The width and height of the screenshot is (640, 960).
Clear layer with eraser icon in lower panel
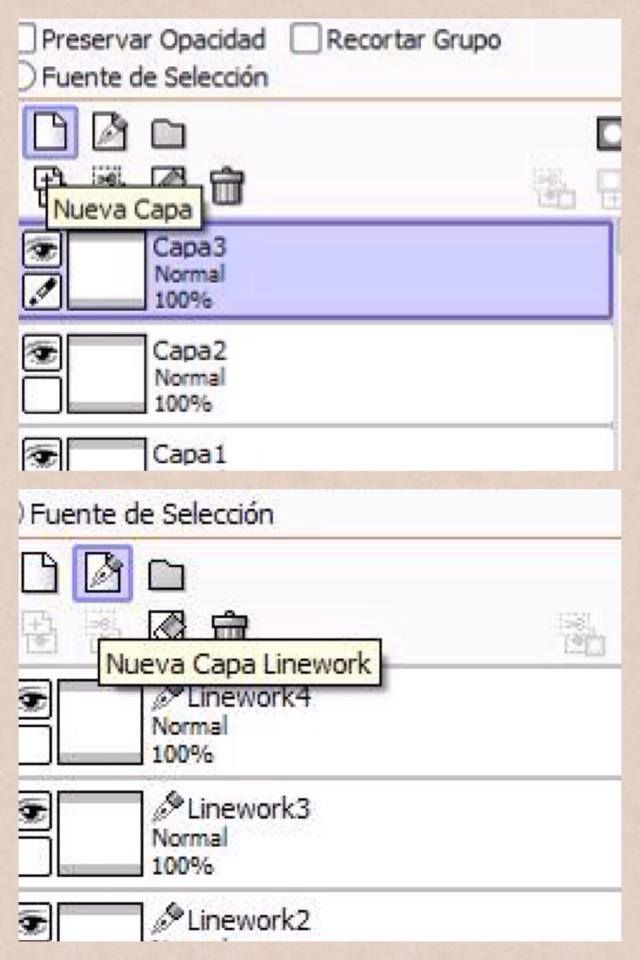[x=167, y=625]
